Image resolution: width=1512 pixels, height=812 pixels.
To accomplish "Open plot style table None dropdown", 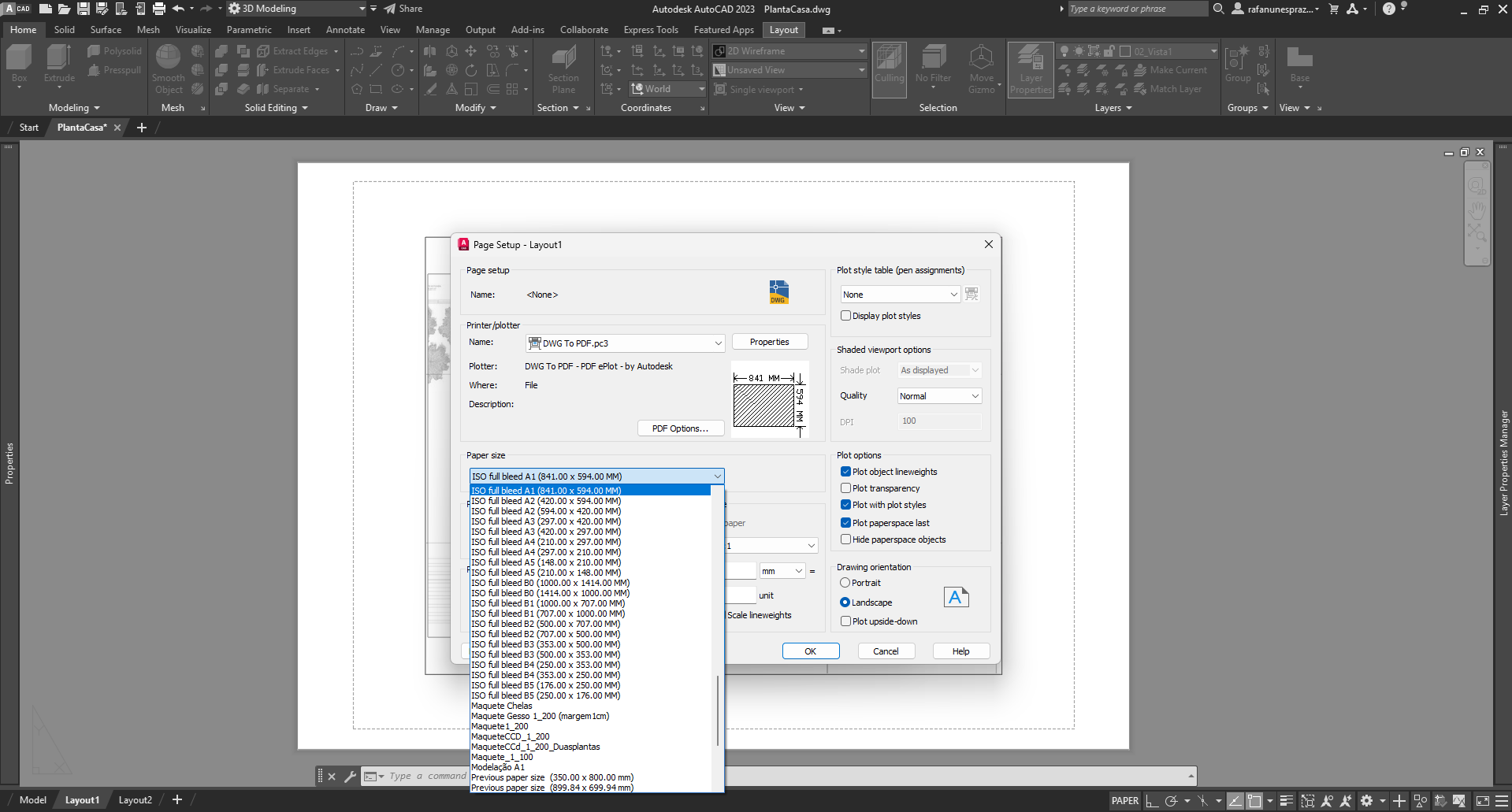I will tap(900, 295).
